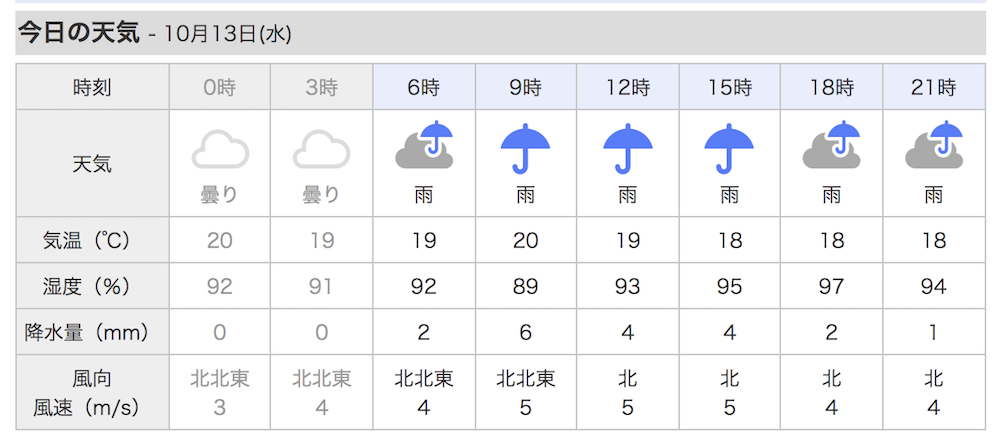
Task: Select the 21時 column header
Action: point(934,87)
